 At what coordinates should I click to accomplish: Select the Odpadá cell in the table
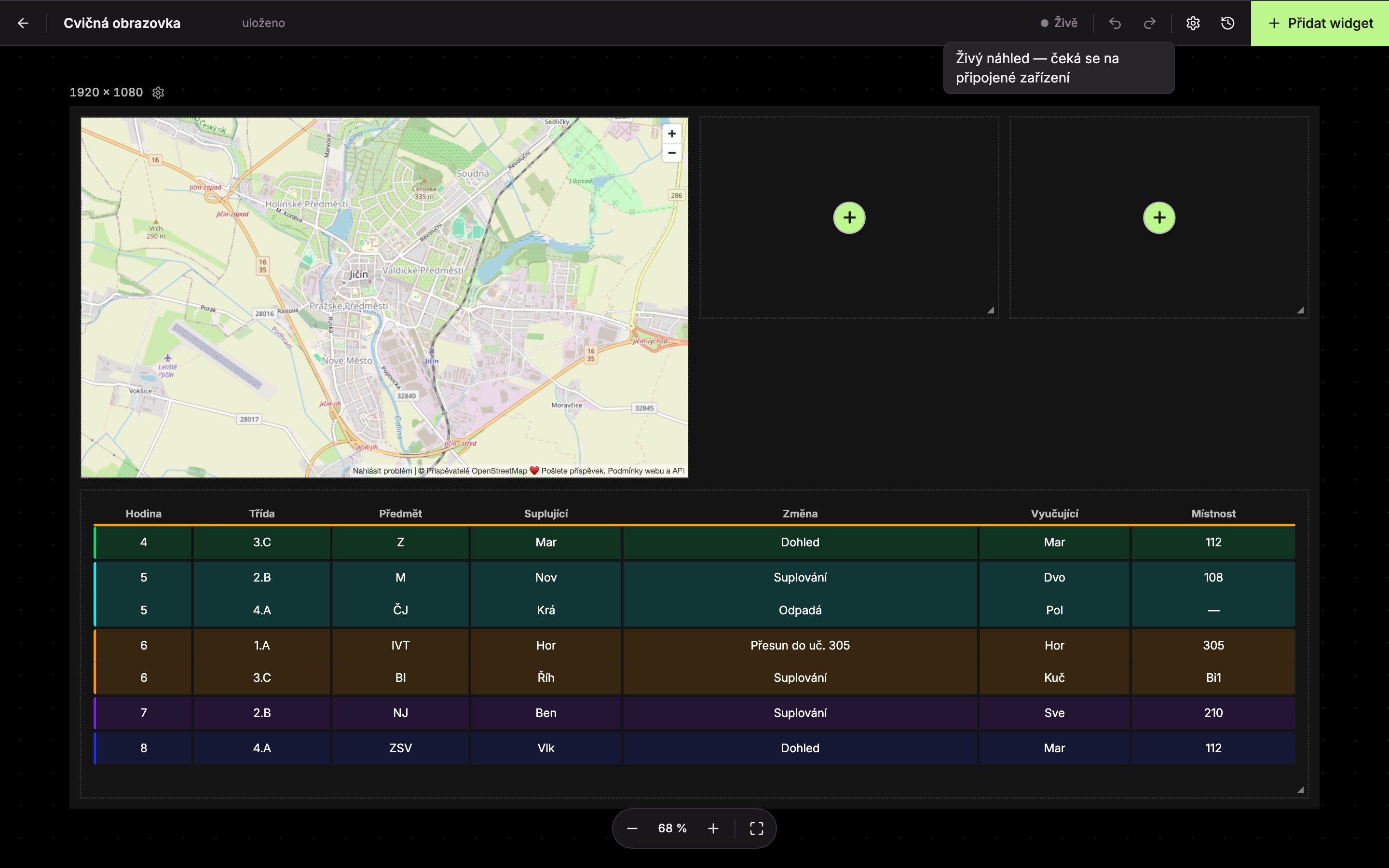click(x=800, y=610)
